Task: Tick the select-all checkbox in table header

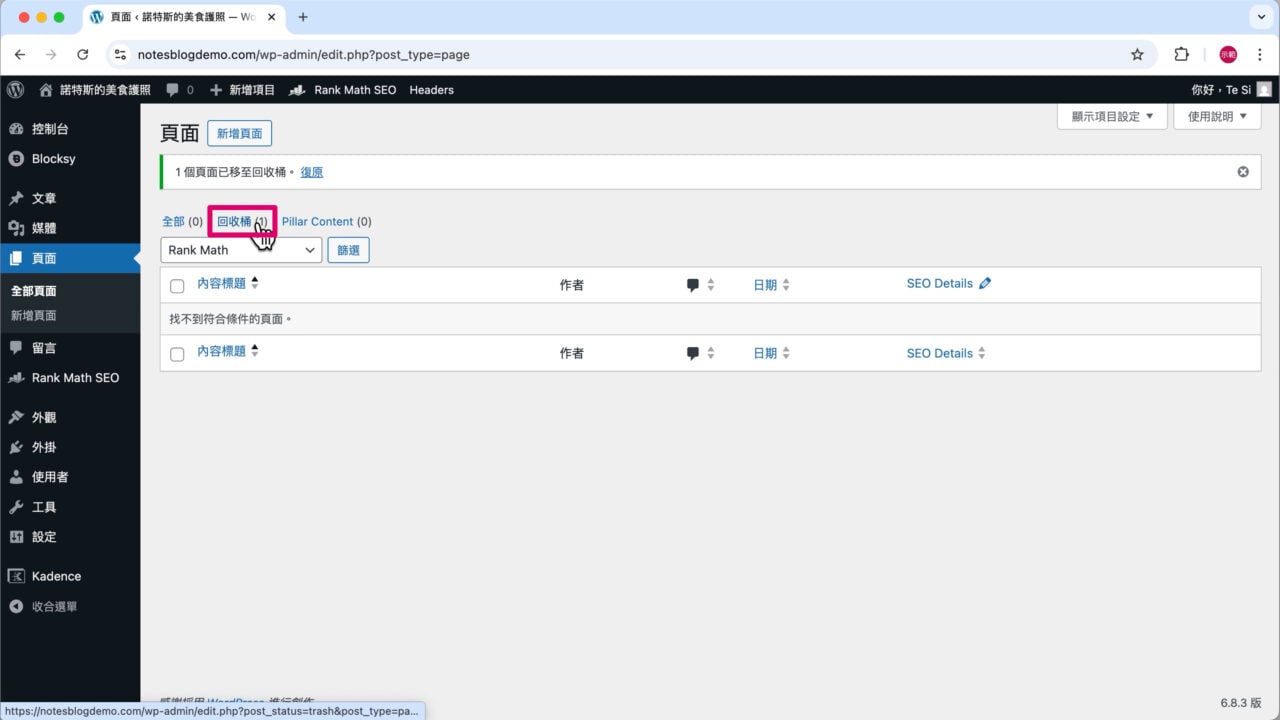Action: coord(177,286)
